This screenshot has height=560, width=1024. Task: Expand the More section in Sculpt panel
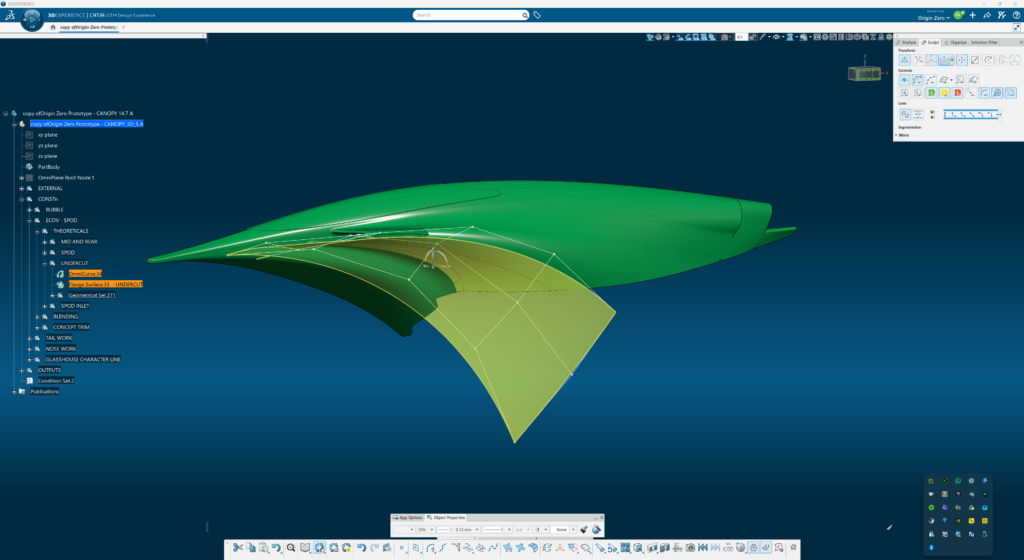(903, 135)
